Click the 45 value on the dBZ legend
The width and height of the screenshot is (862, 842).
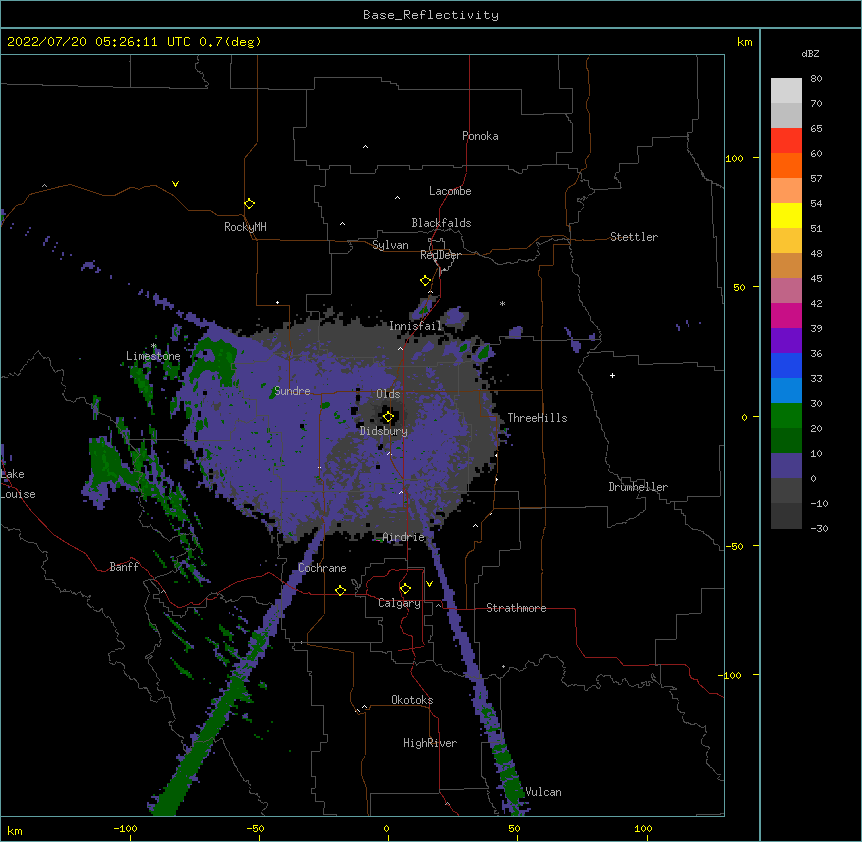click(x=816, y=279)
